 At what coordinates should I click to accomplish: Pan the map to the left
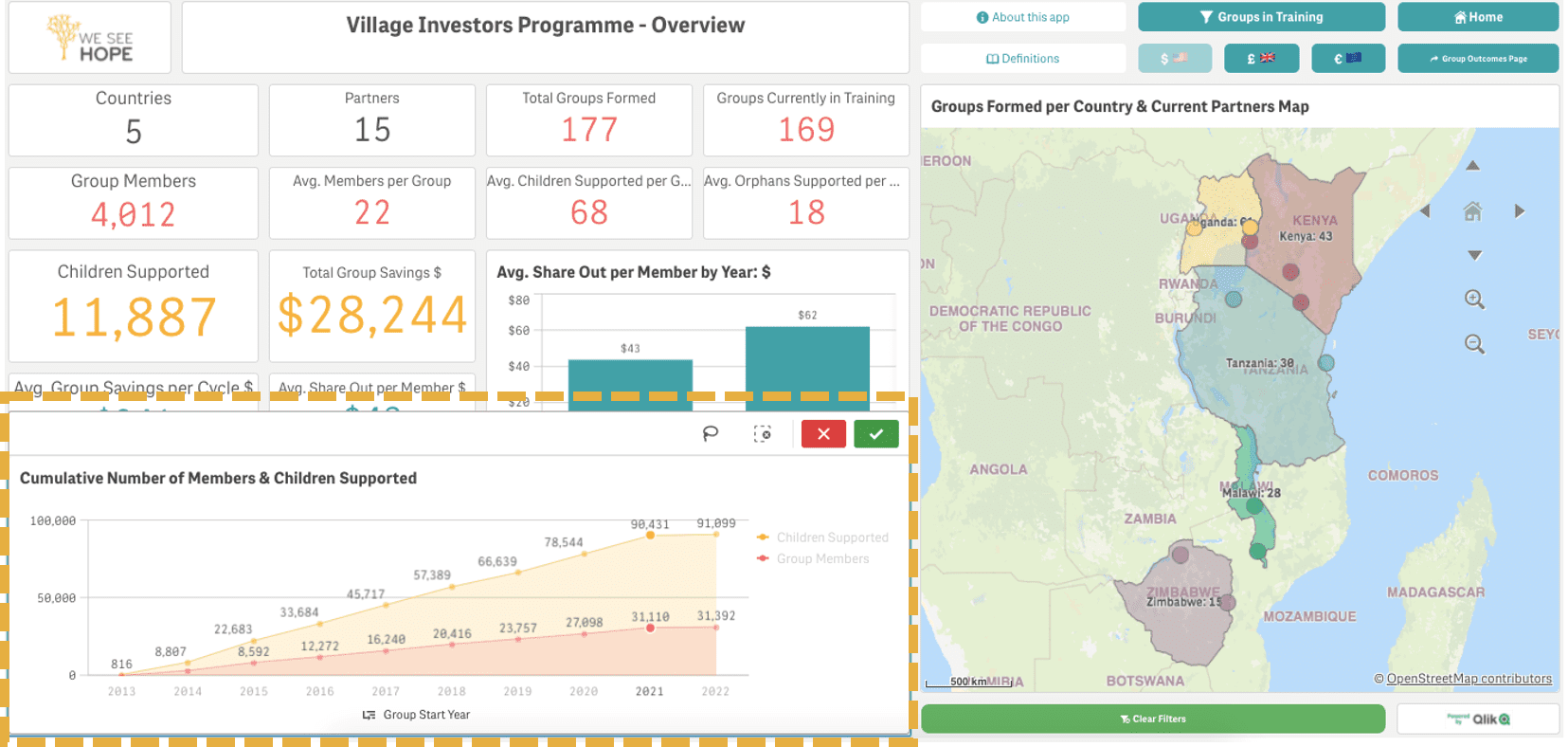click(x=1424, y=210)
